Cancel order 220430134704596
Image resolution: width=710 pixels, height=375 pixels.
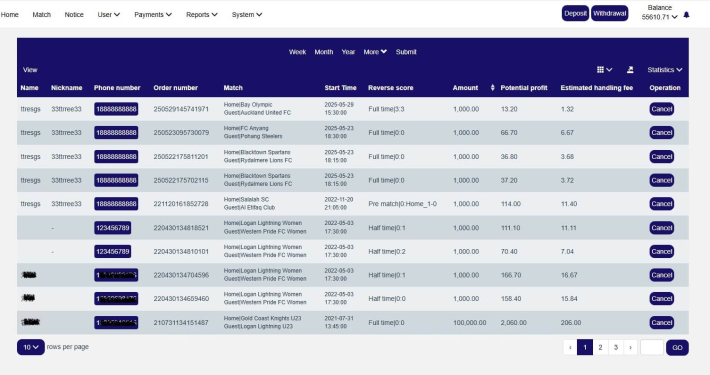(x=662, y=275)
